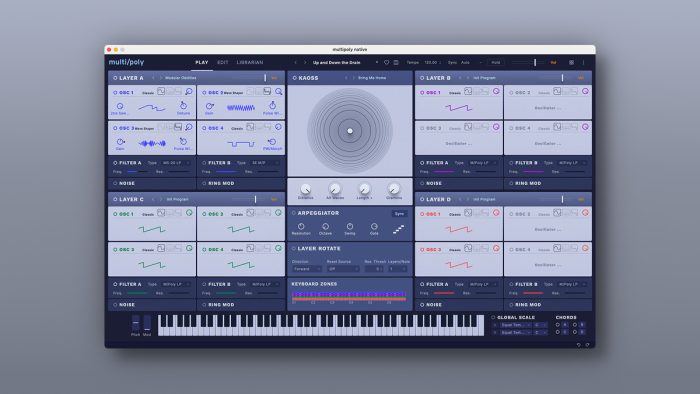Adjust the Arpeggiator Octave knob
700x394 pixels.
(325, 227)
